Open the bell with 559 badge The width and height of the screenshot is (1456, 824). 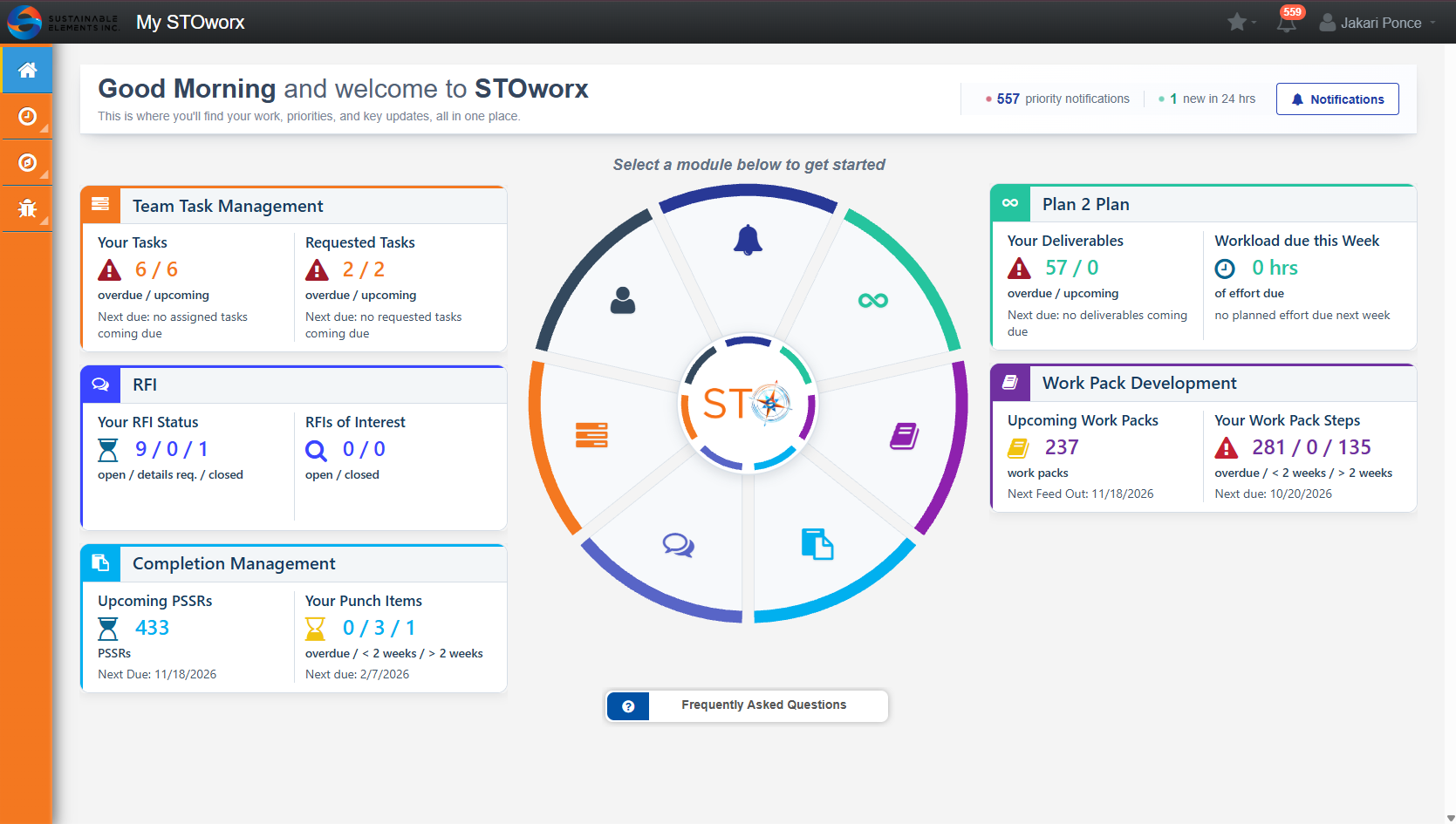1288,20
